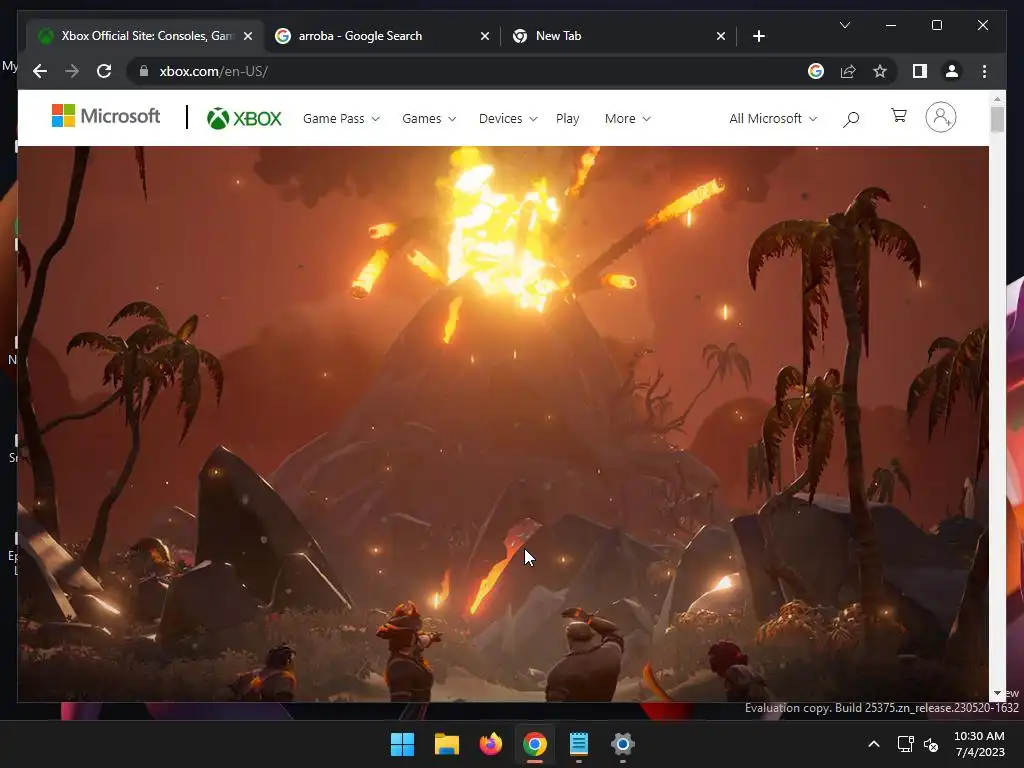Click the Chrome taskbar icon
Image resolution: width=1024 pixels, height=768 pixels.
pyautogui.click(x=534, y=744)
